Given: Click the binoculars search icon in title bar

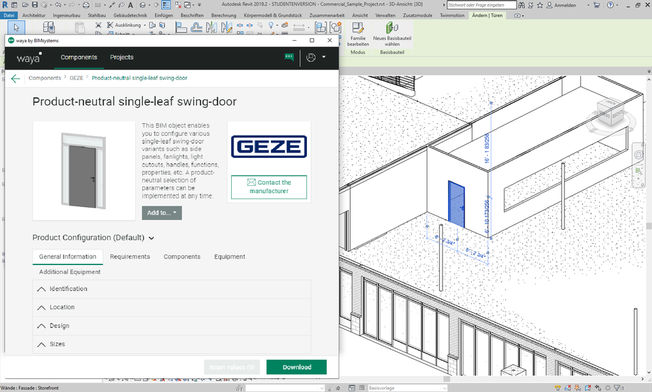Looking at the screenshot, I should pos(521,5).
